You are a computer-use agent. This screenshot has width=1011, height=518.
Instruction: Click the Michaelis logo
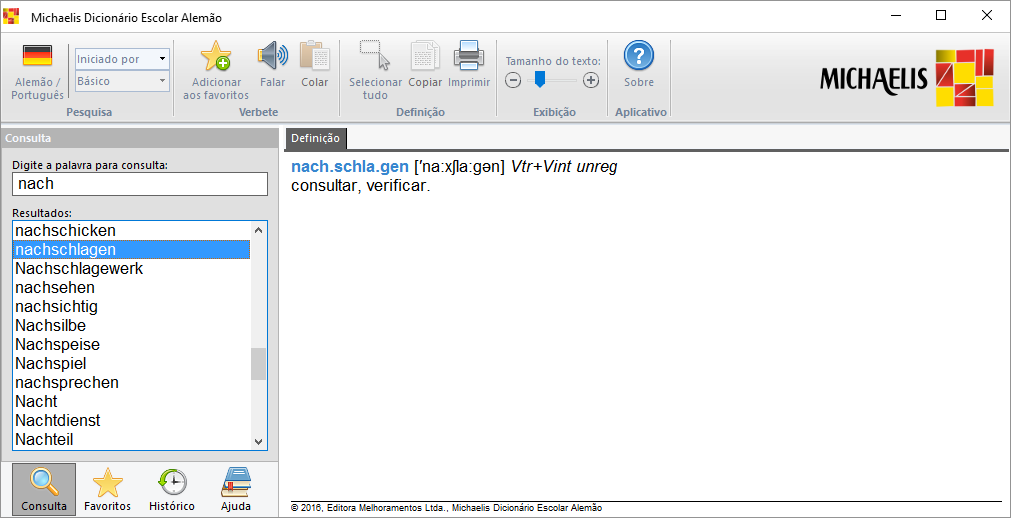pos(907,77)
